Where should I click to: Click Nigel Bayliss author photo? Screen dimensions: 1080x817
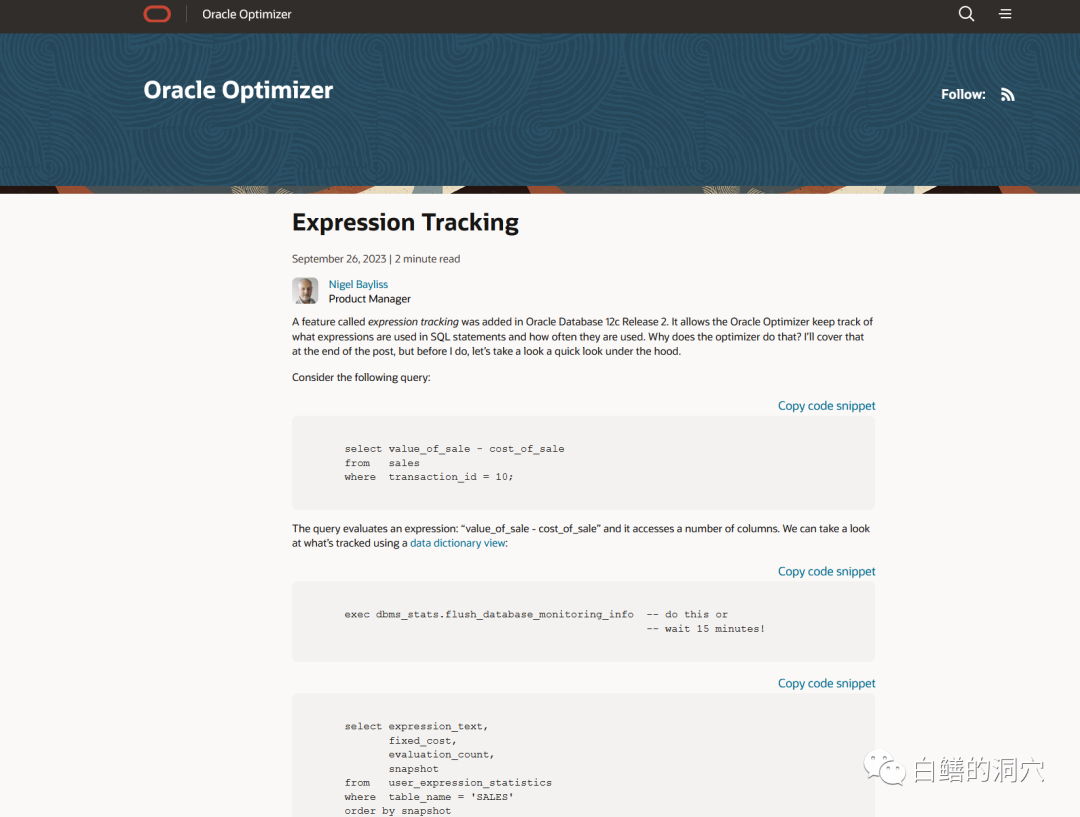(305, 291)
